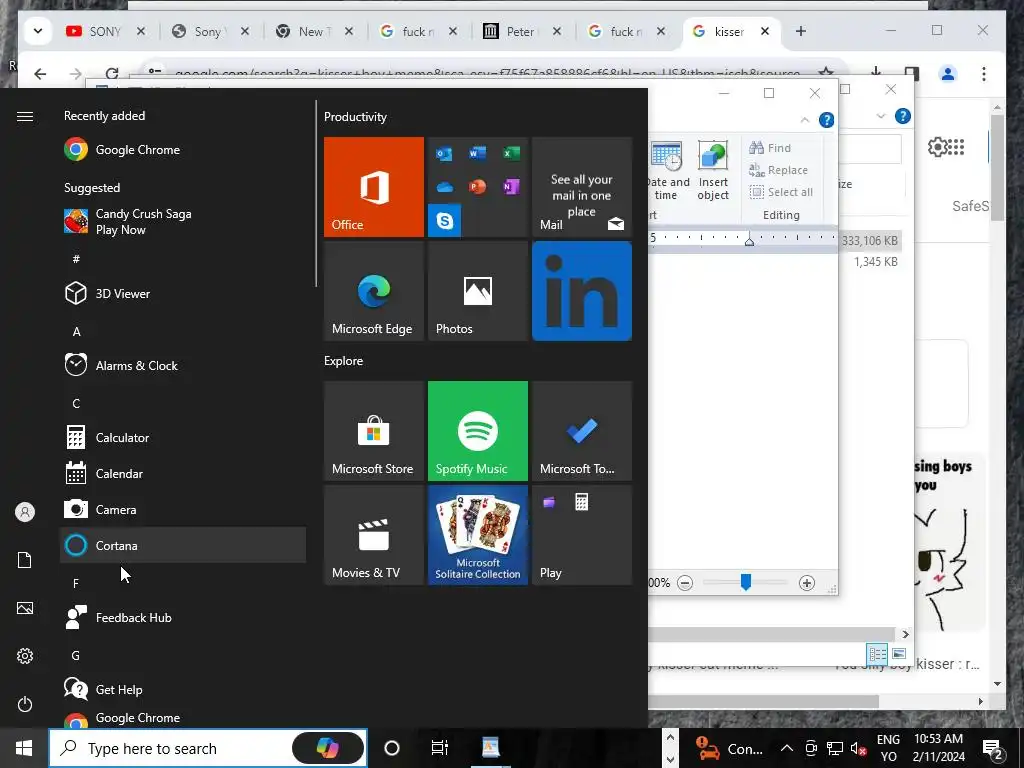Open Camera app
This screenshot has width=1024, height=768.
183,509
